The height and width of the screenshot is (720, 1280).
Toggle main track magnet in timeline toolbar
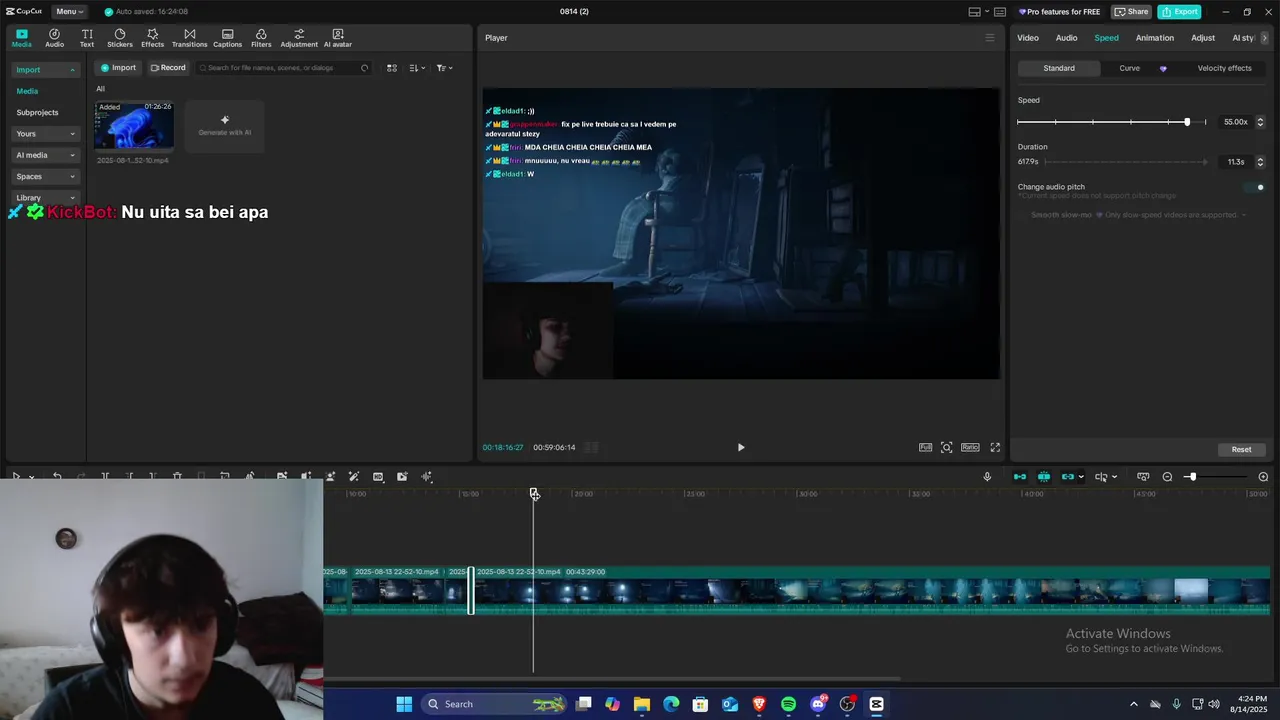coord(1020,477)
